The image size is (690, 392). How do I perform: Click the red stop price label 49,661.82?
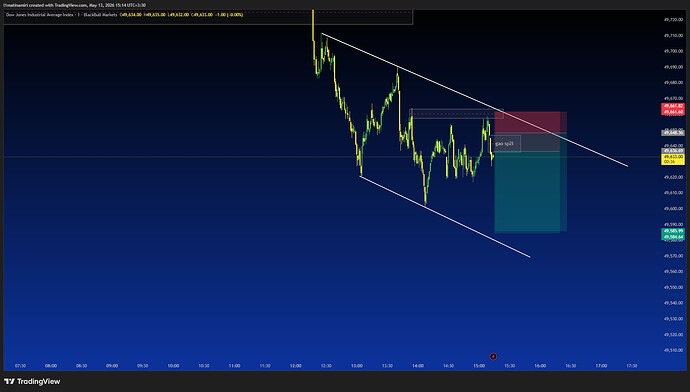[673, 106]
